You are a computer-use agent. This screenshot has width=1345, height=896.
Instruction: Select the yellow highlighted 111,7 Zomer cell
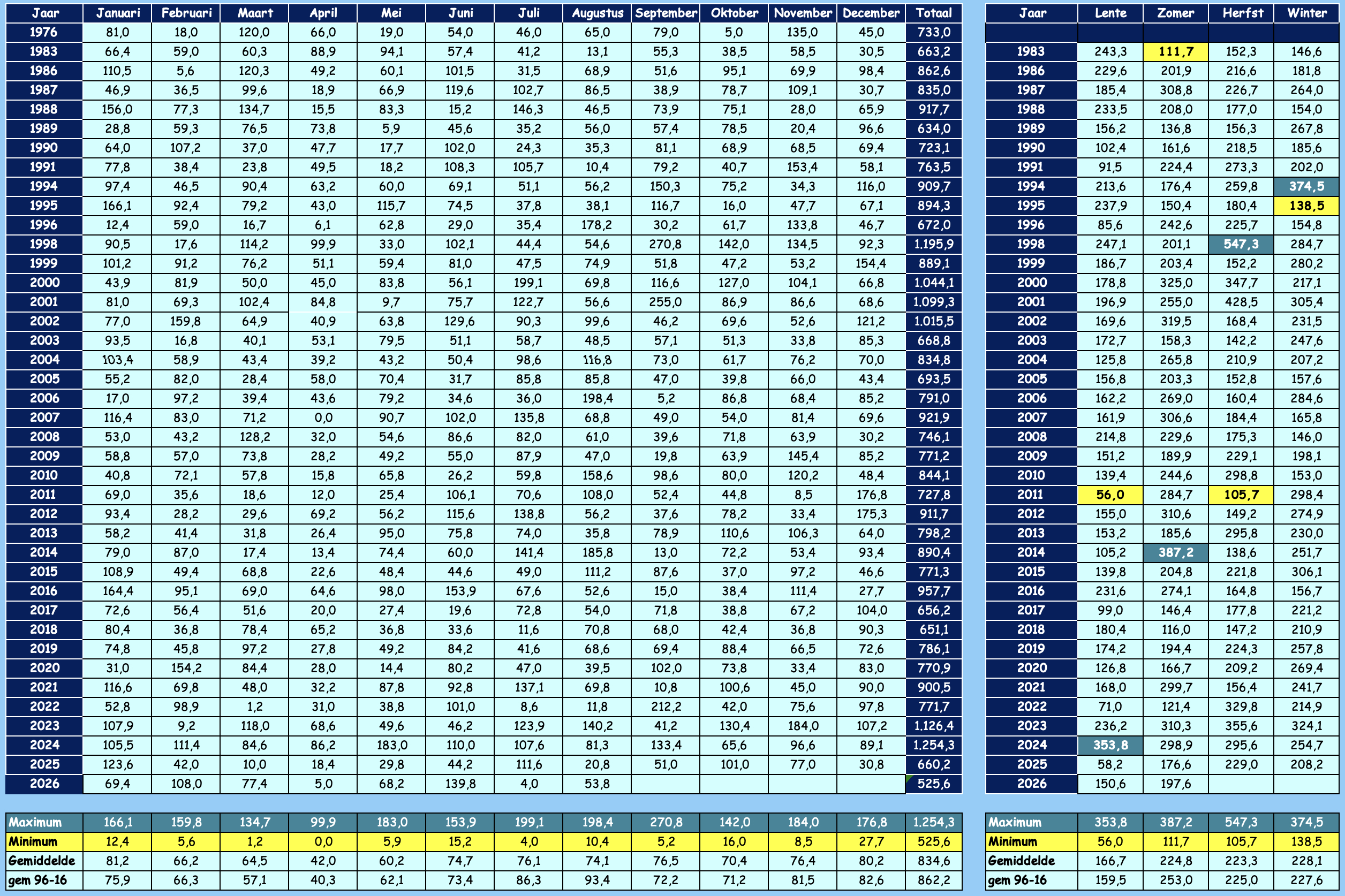(1175, 51)
